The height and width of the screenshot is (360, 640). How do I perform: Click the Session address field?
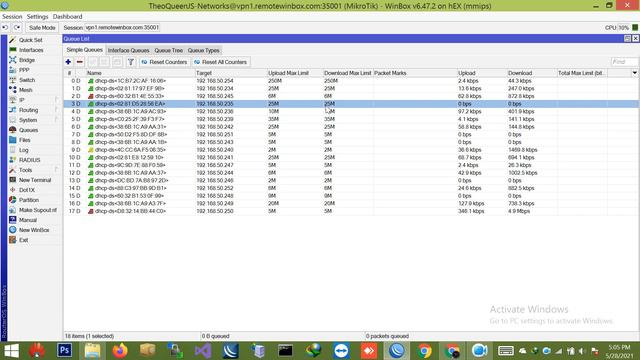click(x=122, y=27)
